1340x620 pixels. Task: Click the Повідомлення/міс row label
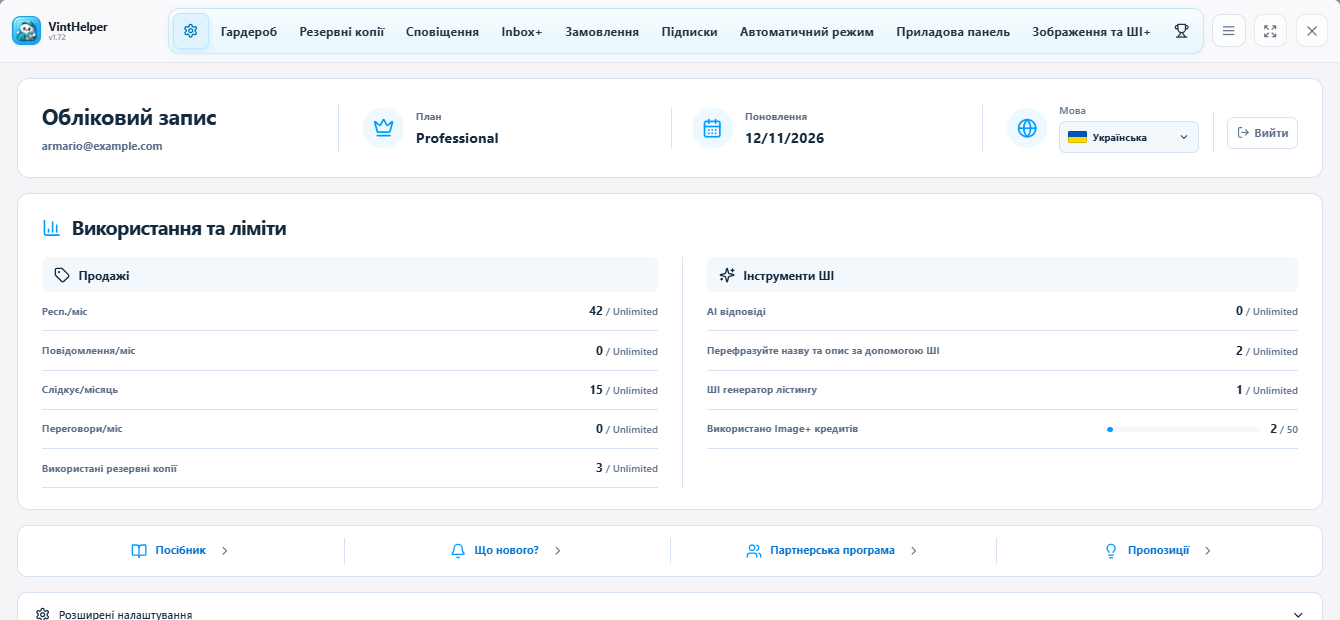coord(88,351)
